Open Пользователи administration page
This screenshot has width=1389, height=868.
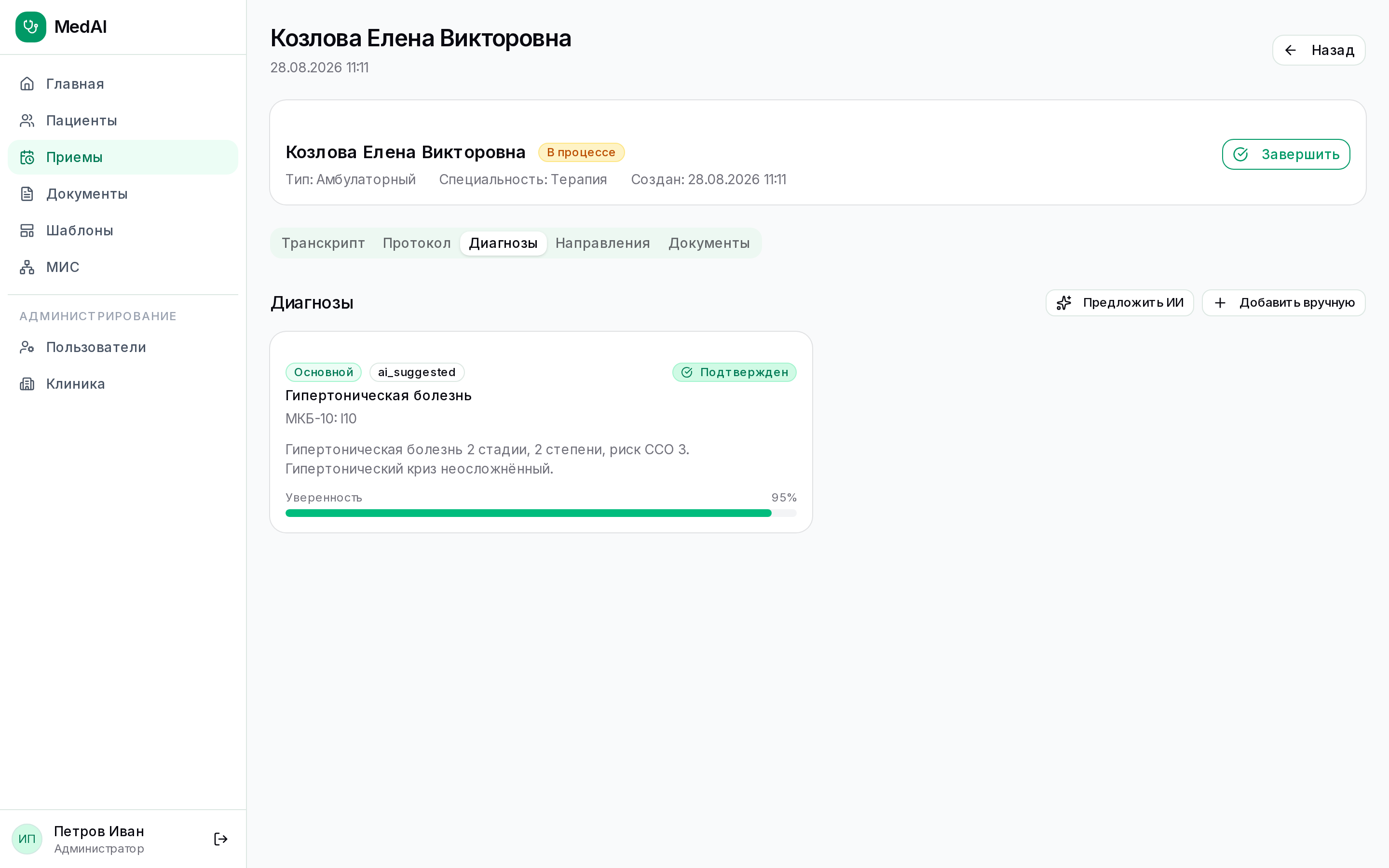123,347
